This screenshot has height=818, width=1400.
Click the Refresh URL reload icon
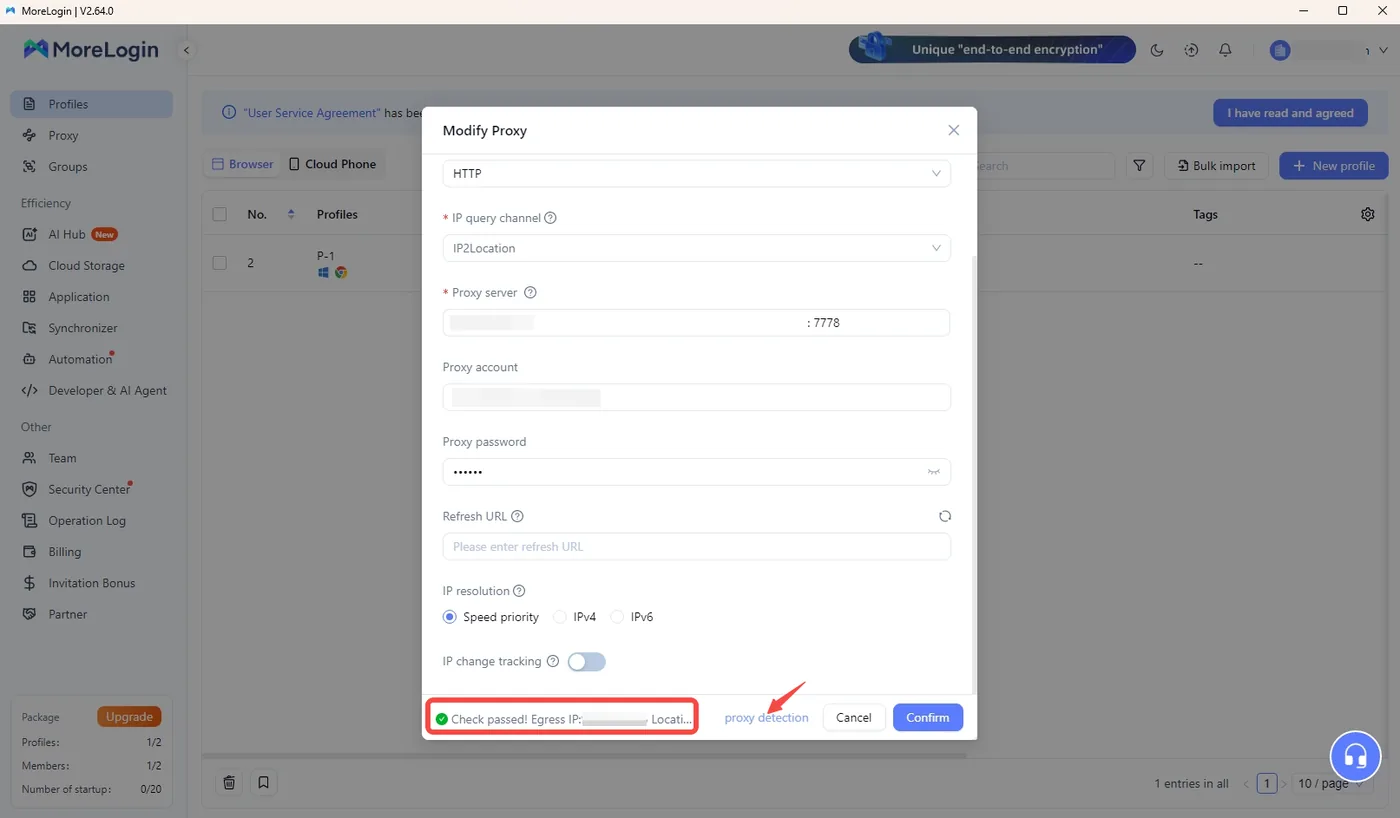tap(945, 516)
